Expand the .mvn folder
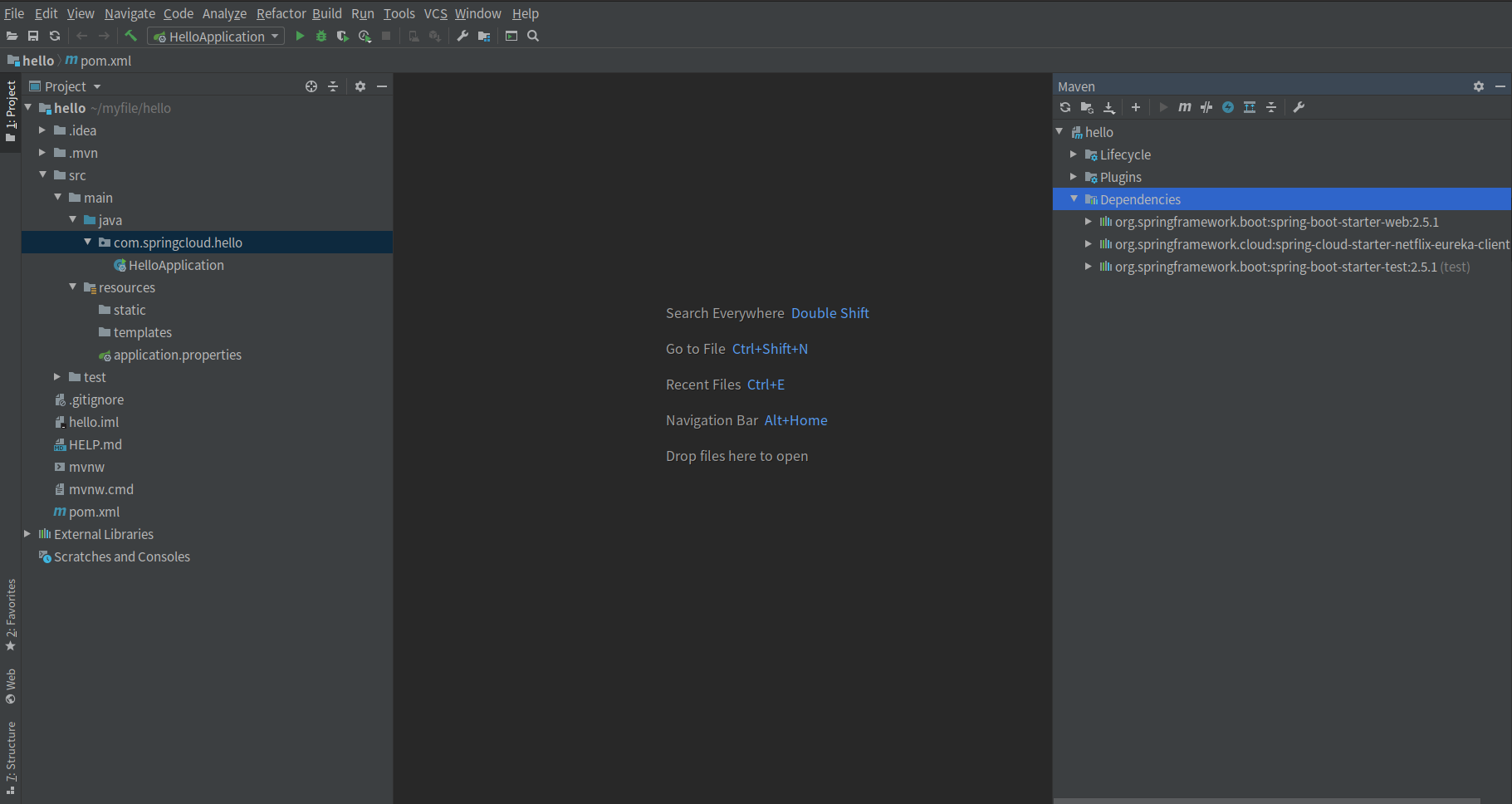This screenshot has height=804, width=1512. point(42,153)
